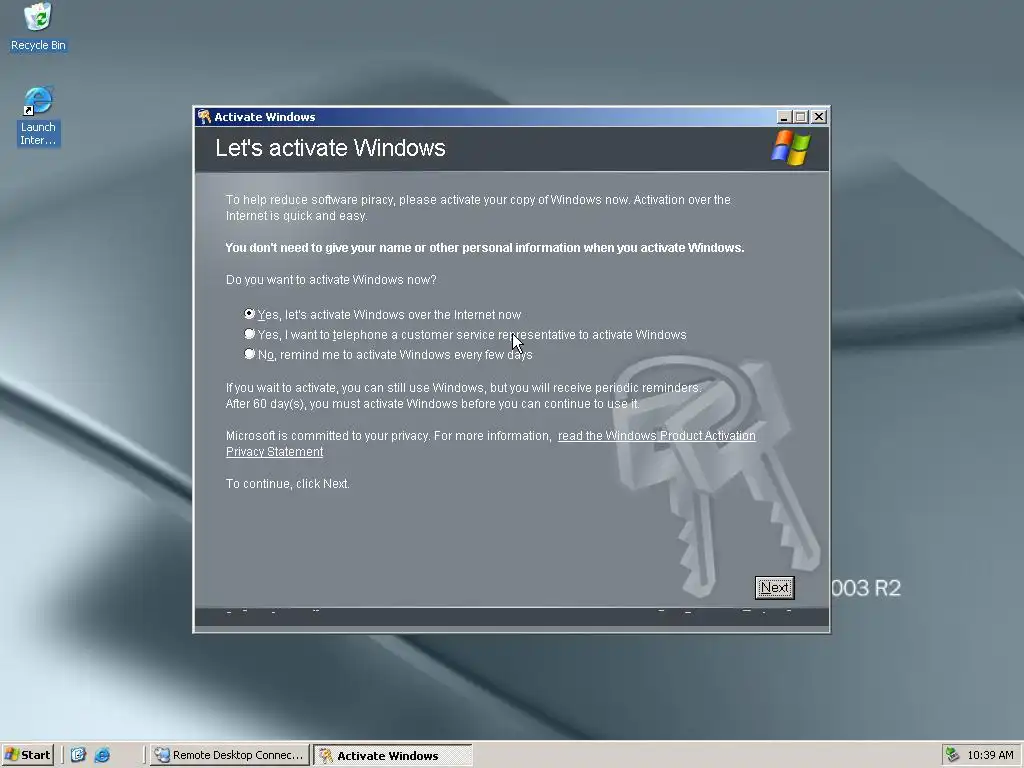
Task: Open the Start menu
Action: pos(27,755)
